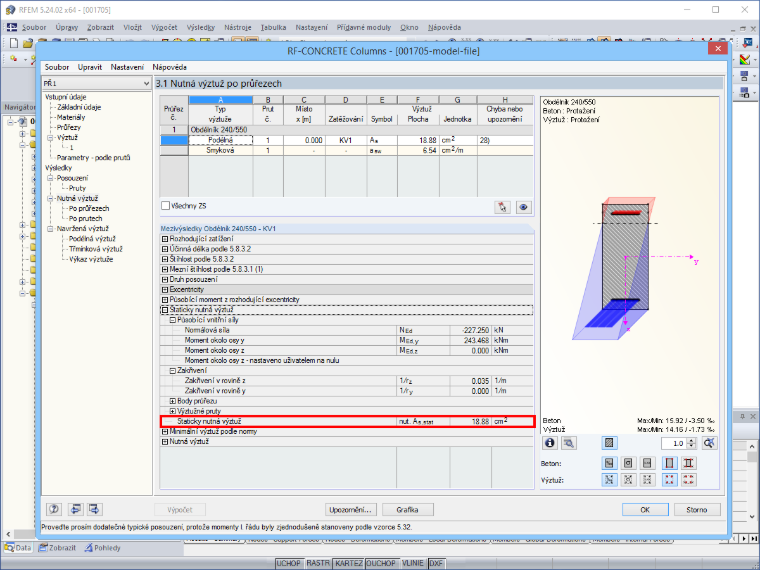
Task: Click the pick-member cursor icon beside the eye
Action: click(x=502, y=207)
